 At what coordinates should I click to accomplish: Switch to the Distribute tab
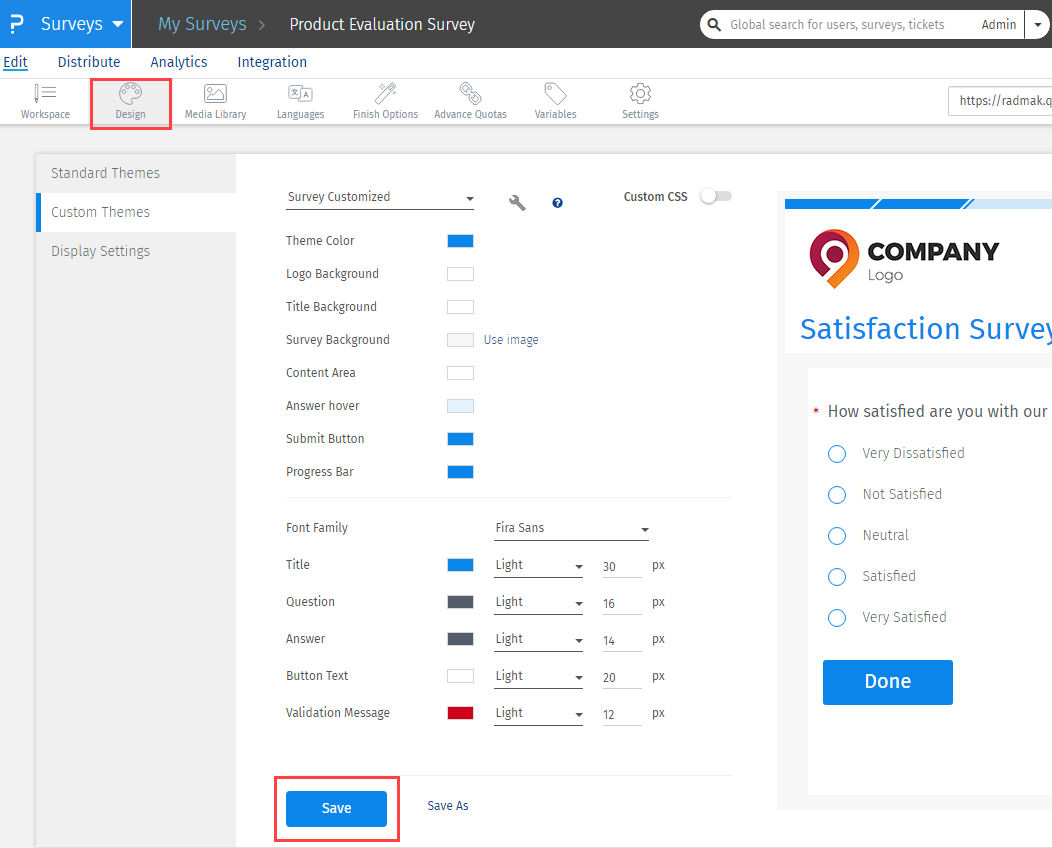pos(89,62)
